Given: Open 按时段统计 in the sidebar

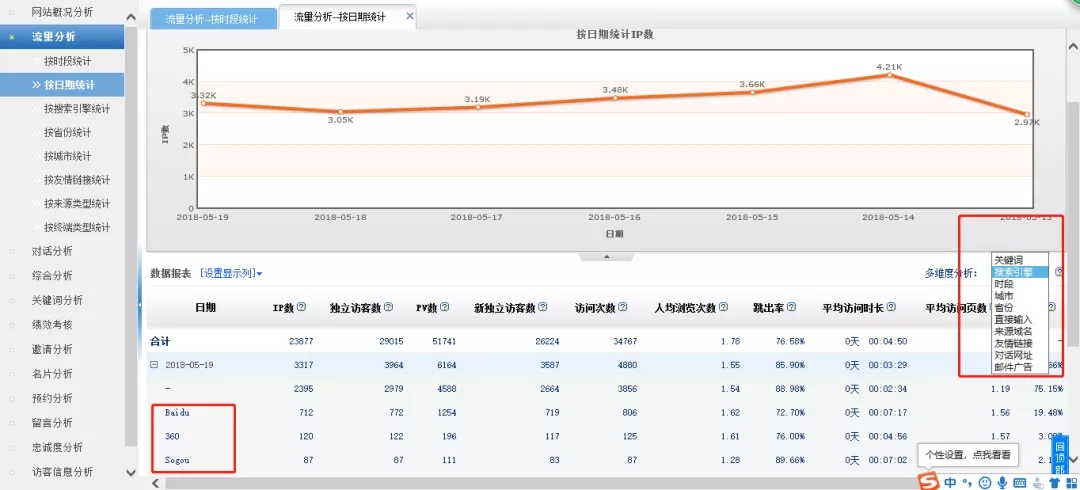Looking at the screenshot, I should click(x=68, y=61).
